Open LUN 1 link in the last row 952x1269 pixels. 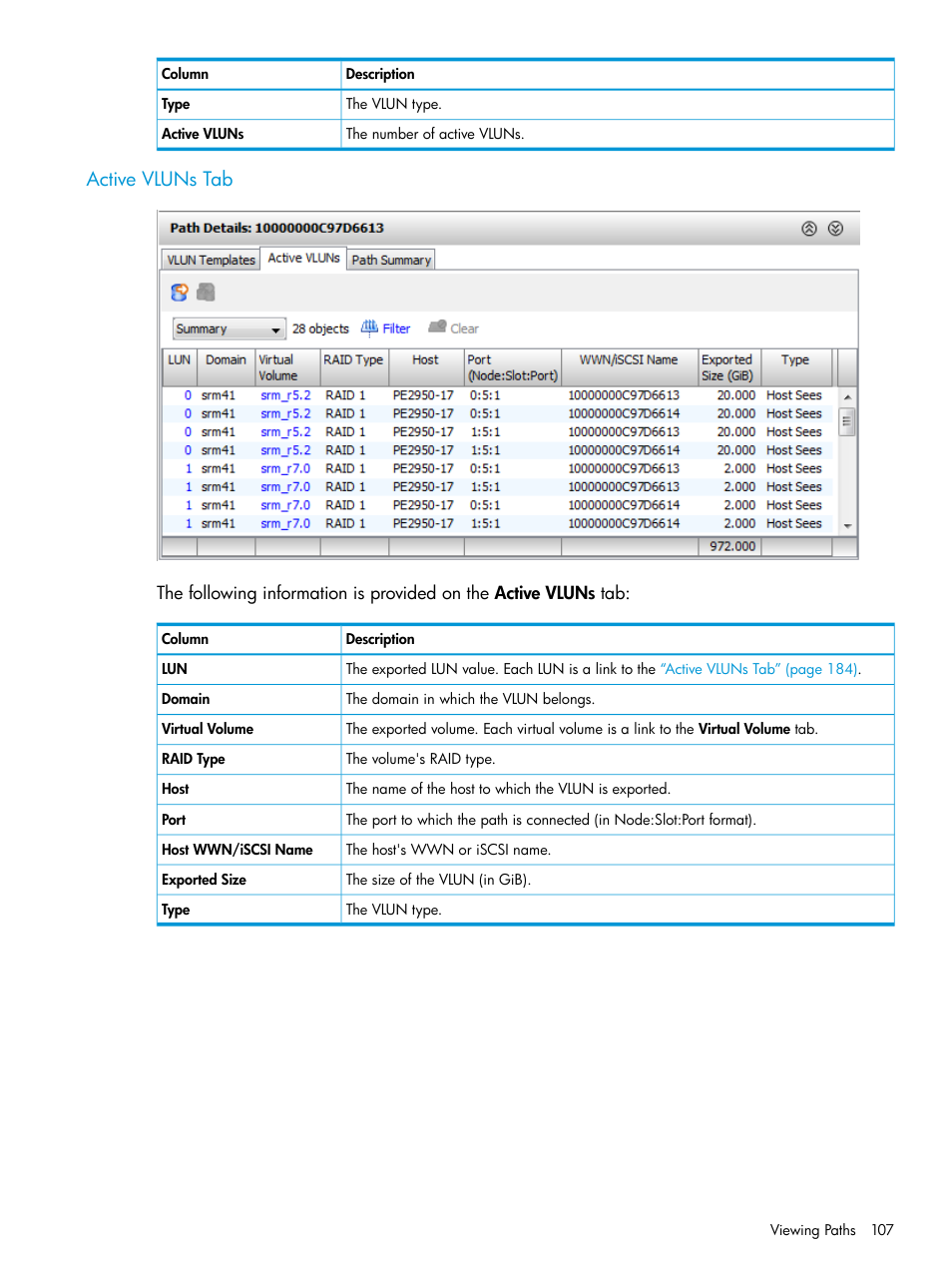pyautogui.click(x=189, y=523)
